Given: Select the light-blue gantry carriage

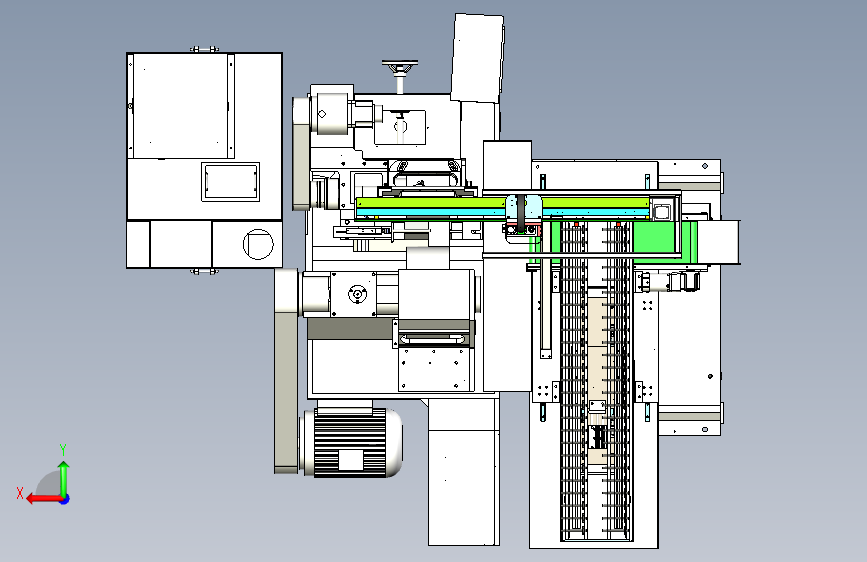Looking at the screenshot, I should 524,209.
